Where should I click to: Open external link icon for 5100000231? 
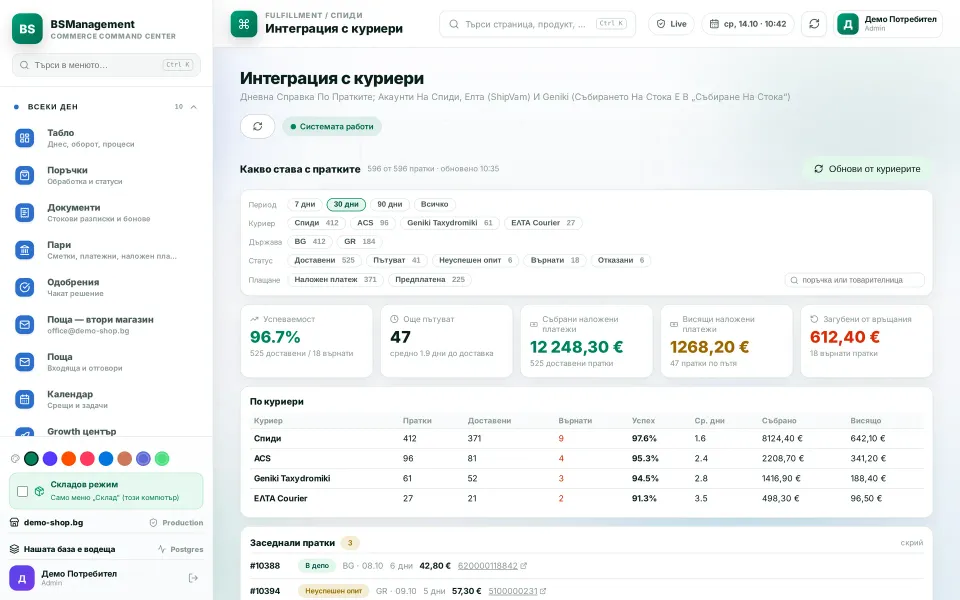point(543,591)
